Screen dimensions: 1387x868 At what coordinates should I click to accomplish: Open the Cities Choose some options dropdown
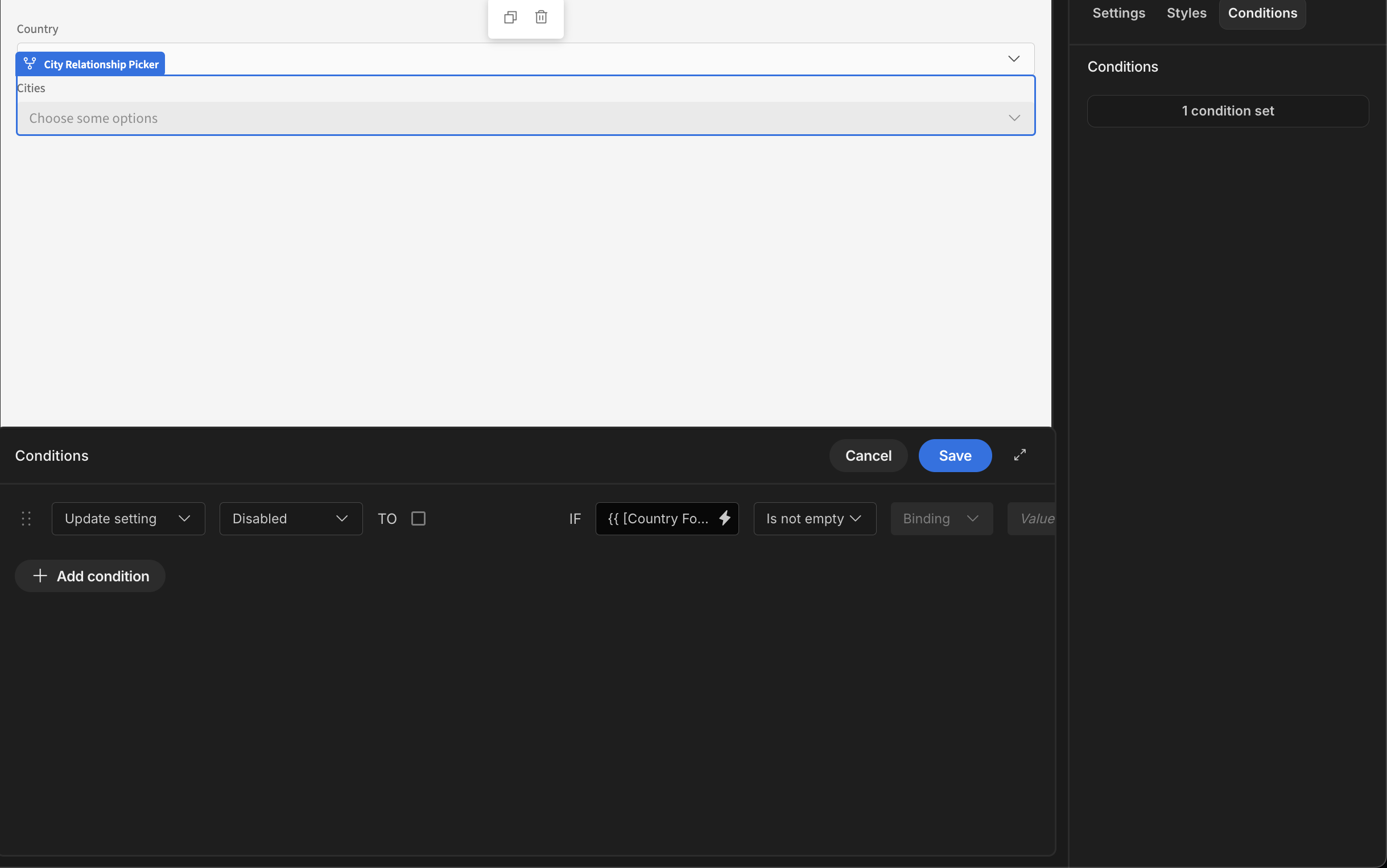[526, 118]
